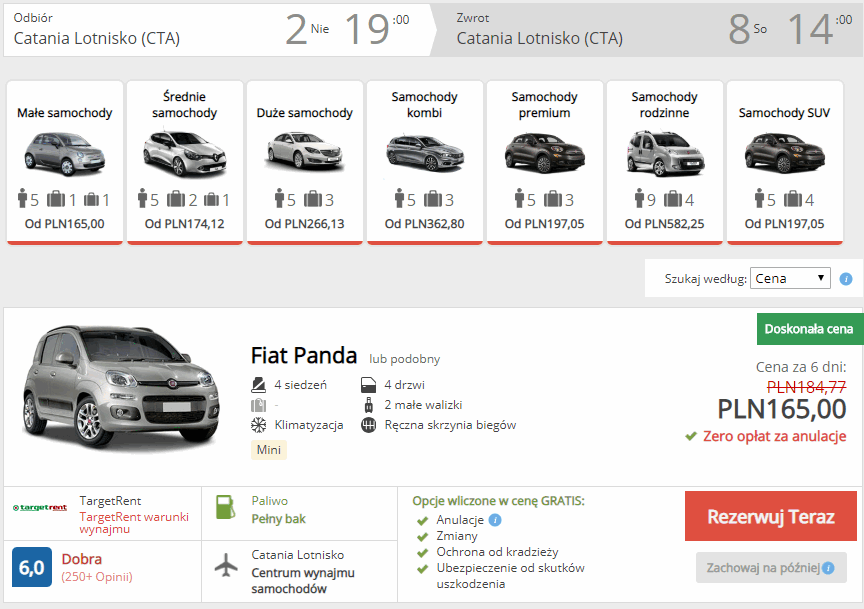Click the 6,0 rating badge
The width and height of the screenshot is (864, 609).
[x=32, y=567]
